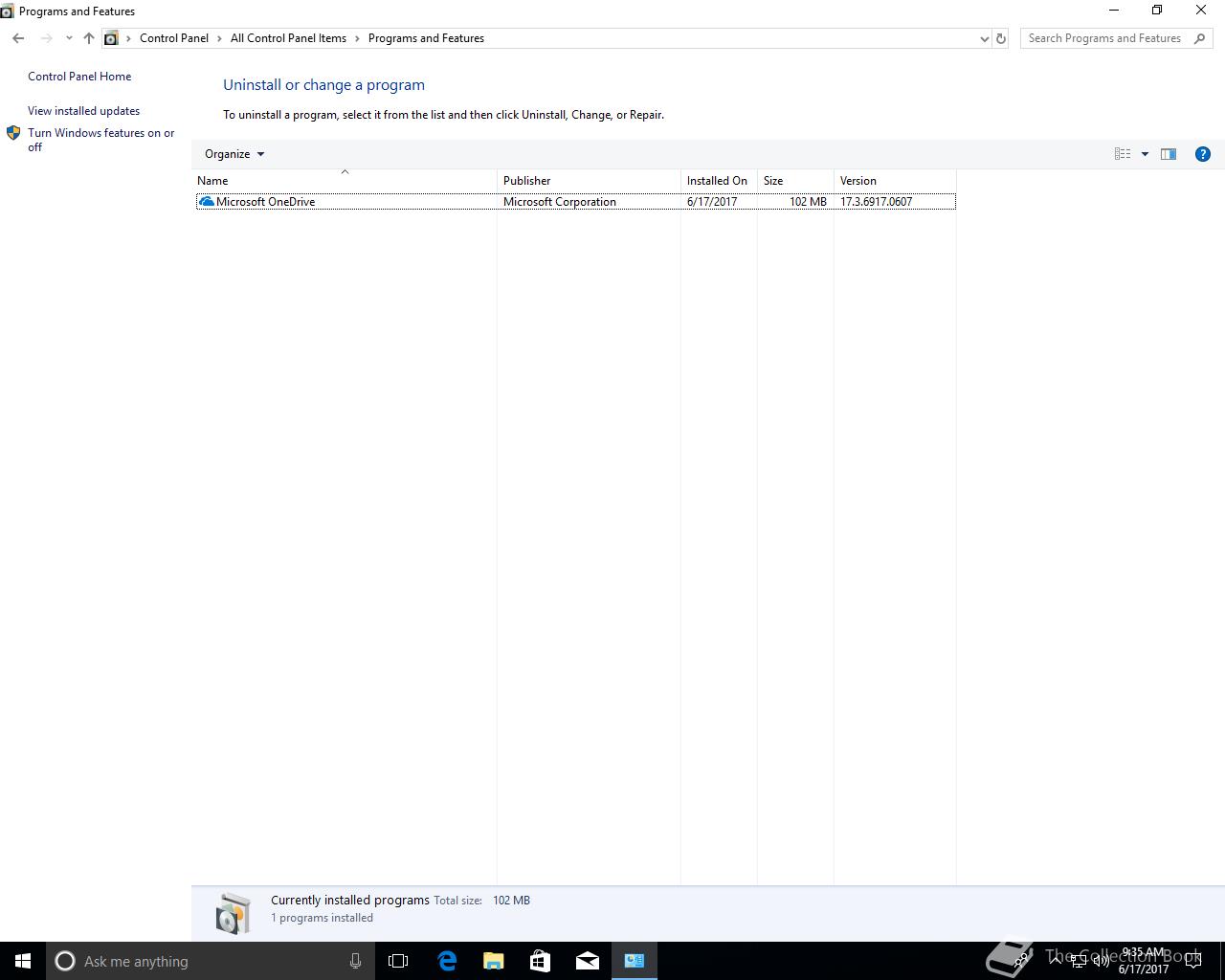Sort by the Version column header
Viewport: 1225px width, 980px height.
(895, 180)
